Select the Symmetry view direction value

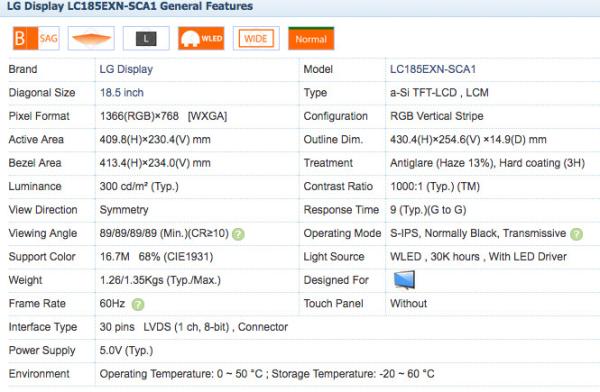pyautogui.click(x=124, y=210)
